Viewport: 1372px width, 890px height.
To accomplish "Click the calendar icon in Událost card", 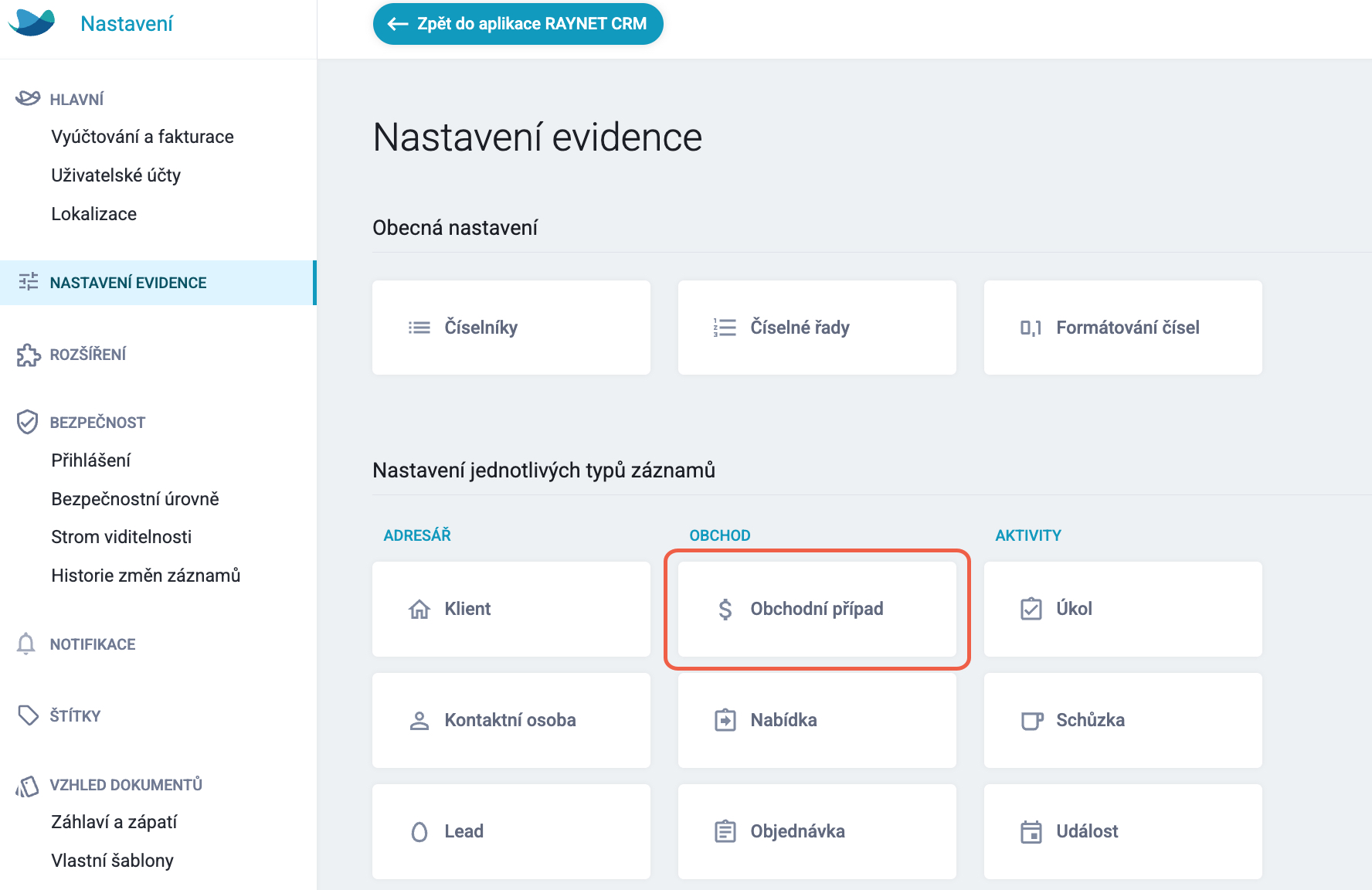I will (x=1031, y=831).
